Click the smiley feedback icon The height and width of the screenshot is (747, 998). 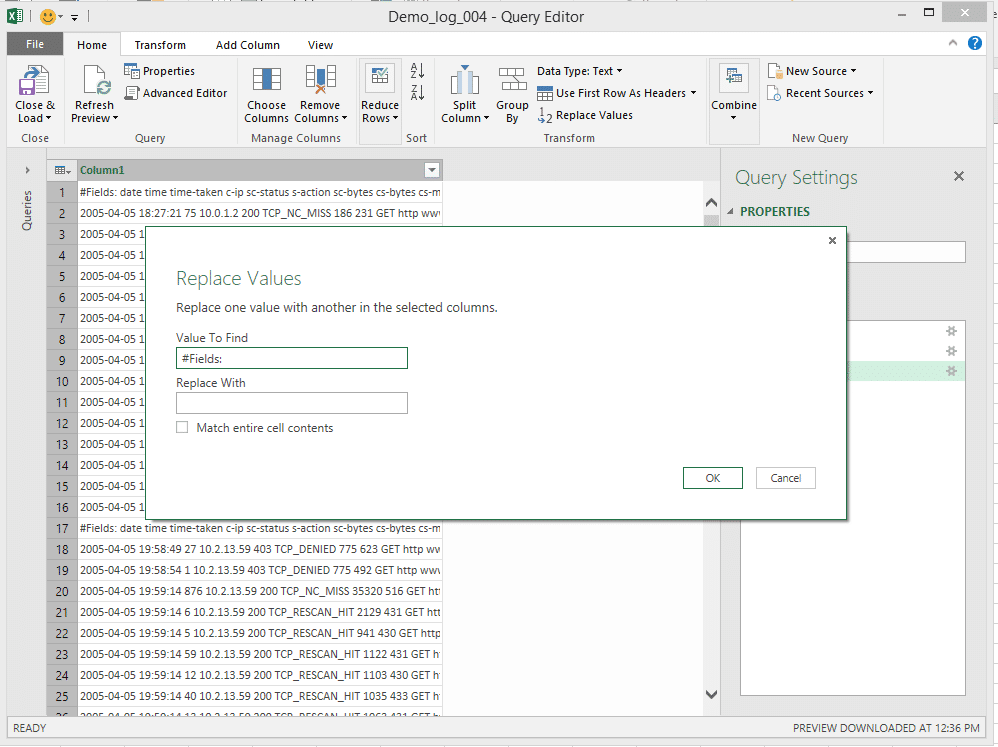tap(48, 17)
